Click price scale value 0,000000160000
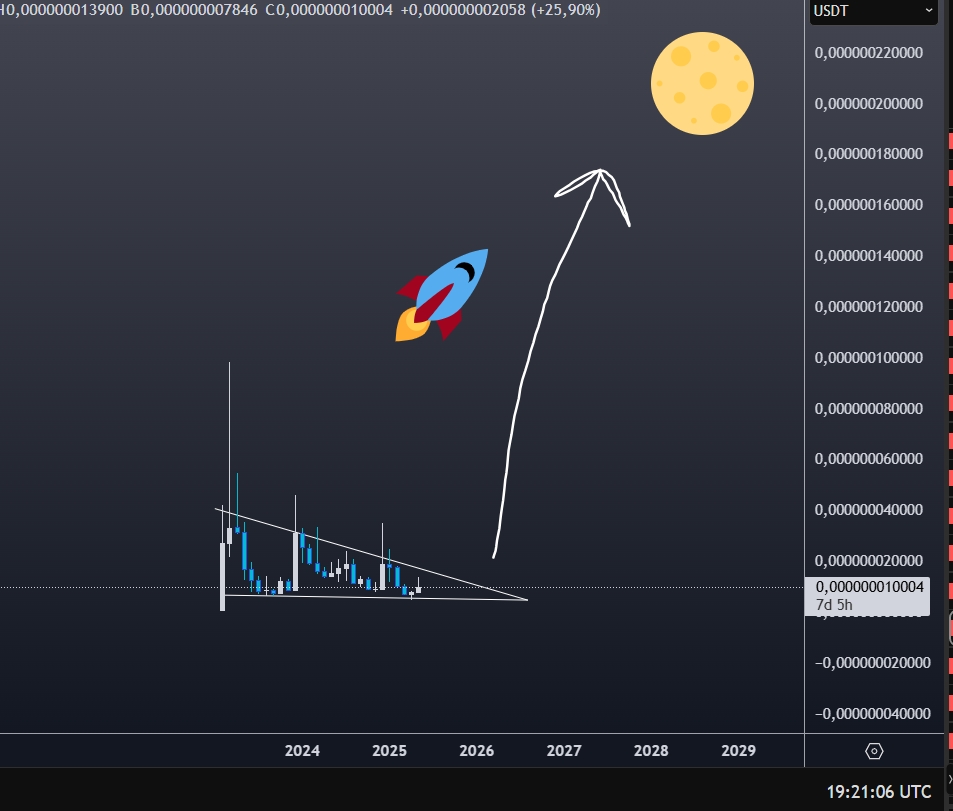 [x=869, y=205]
